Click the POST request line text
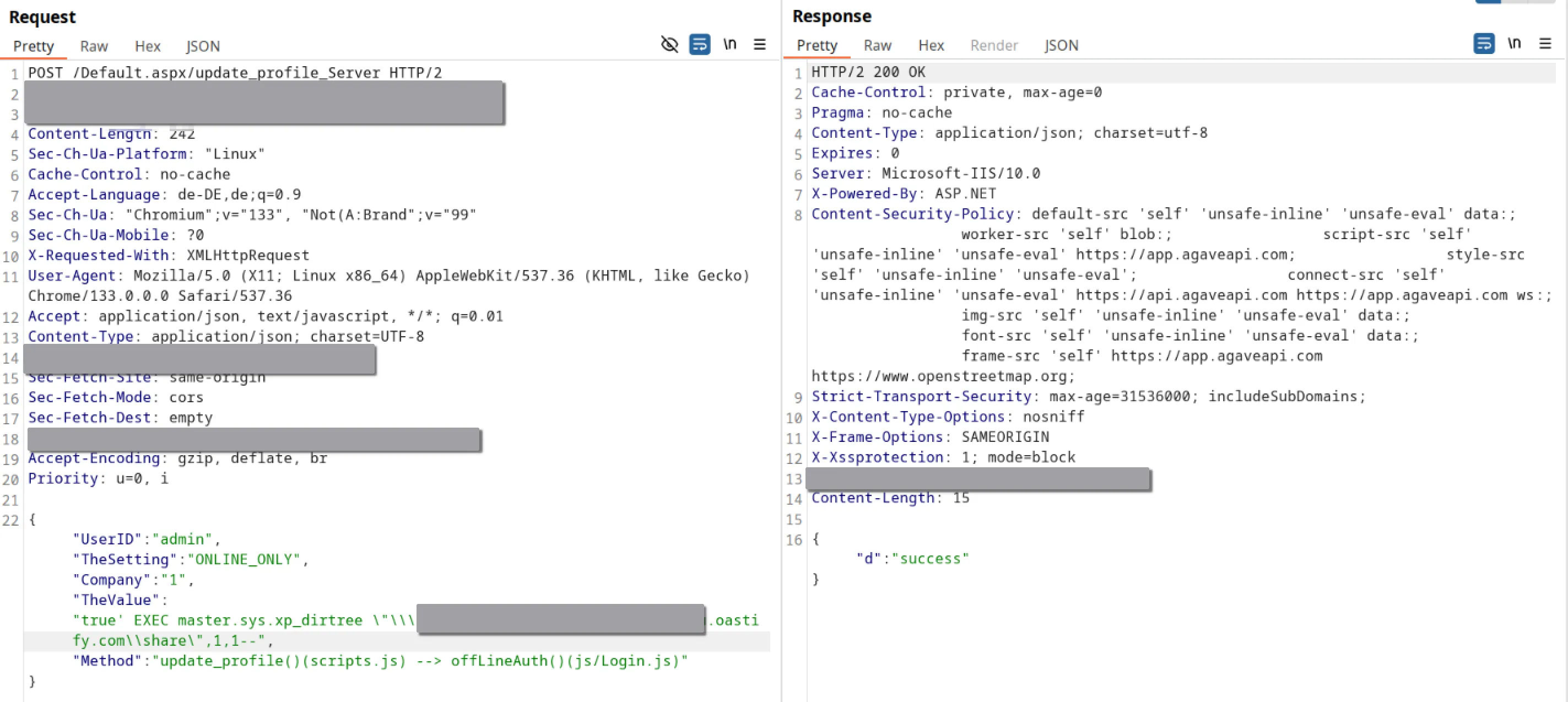Viewport: 1568px width, 702px height. 234,72
